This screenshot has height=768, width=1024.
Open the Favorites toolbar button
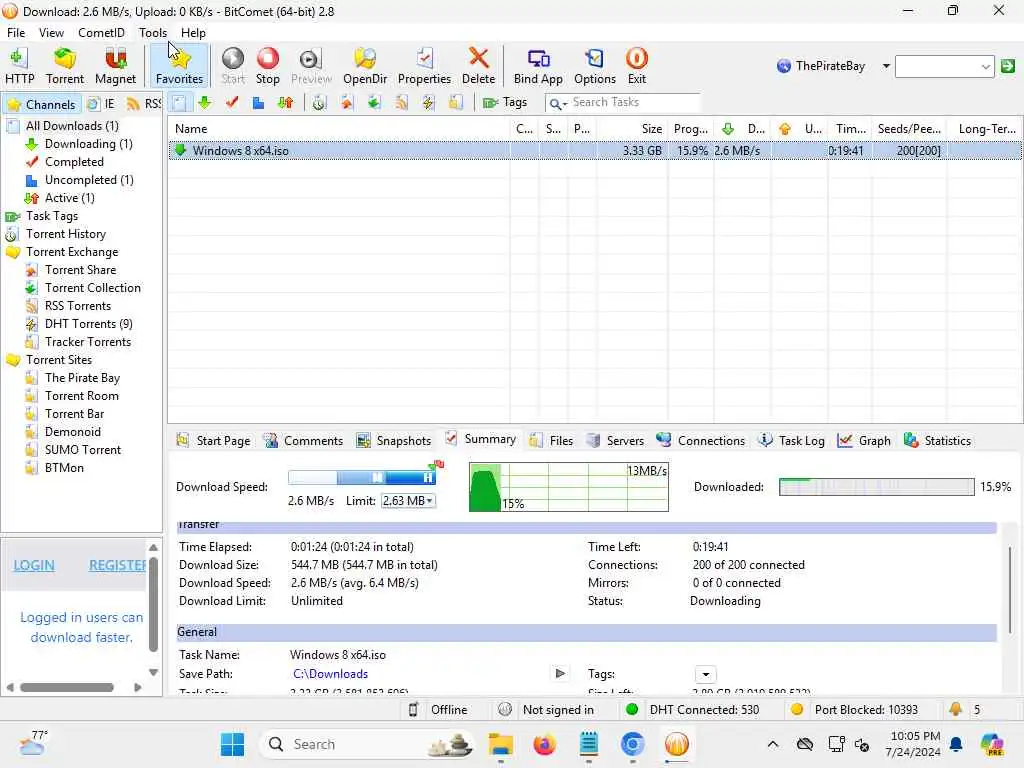pos(179,65)
